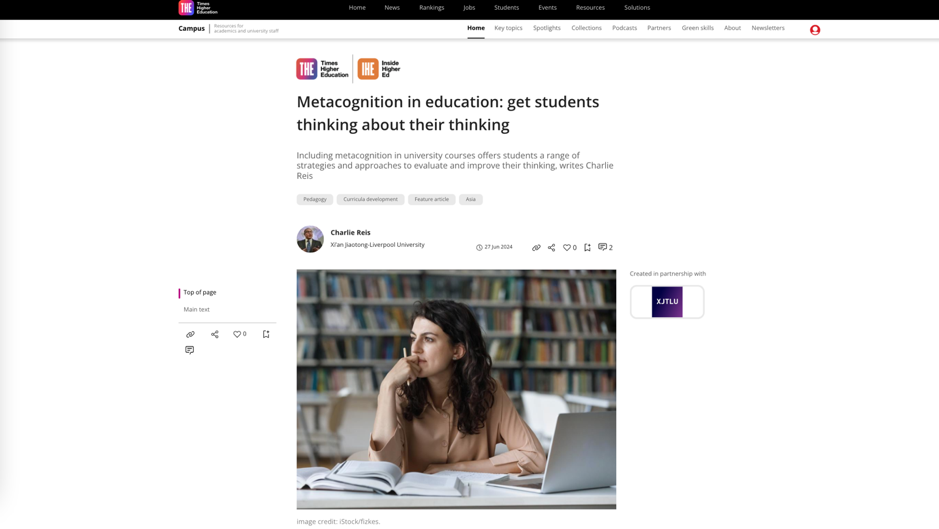Viewport: 939px width, 529px height.
Task: Click the sidebar share icon
Action: pyautogui.click(x=214, y=334)
